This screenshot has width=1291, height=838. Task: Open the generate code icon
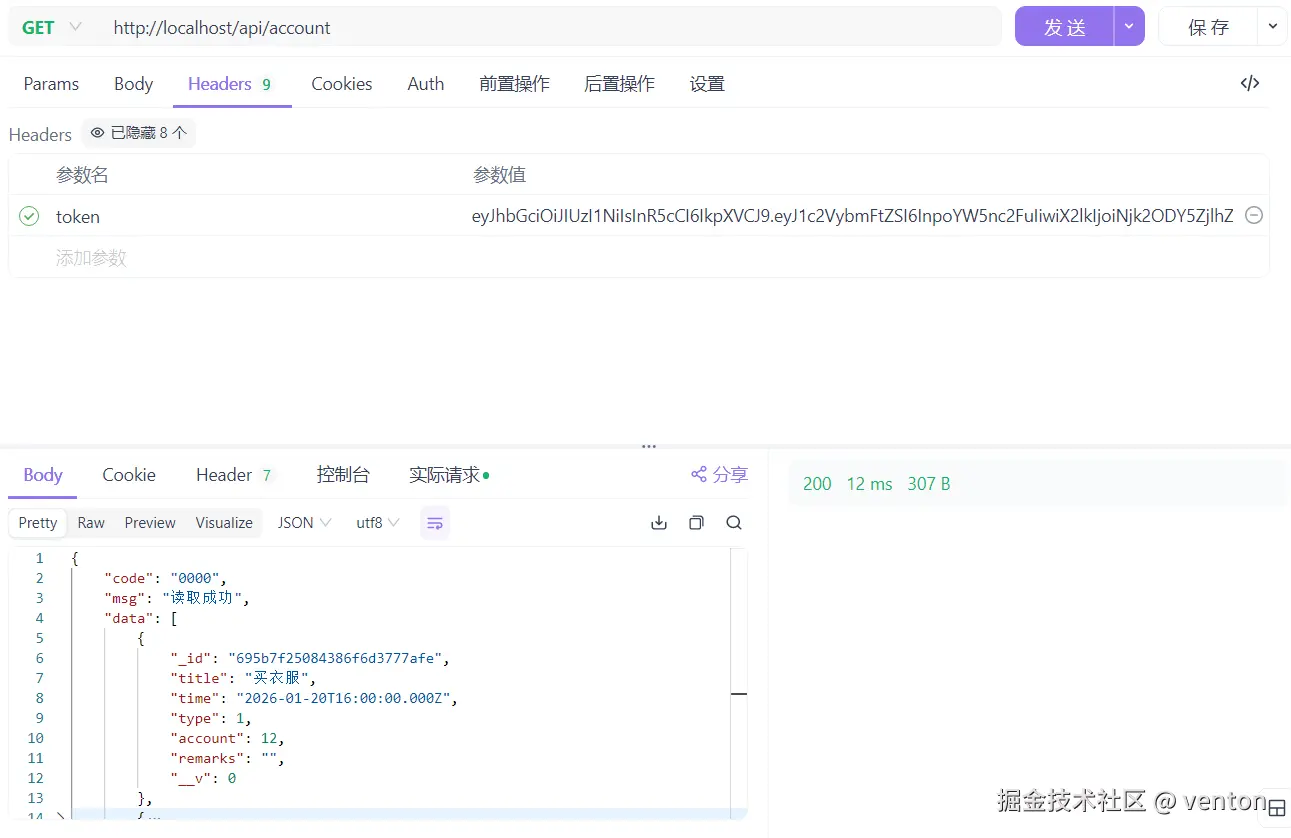click(x=1250, y=83)
